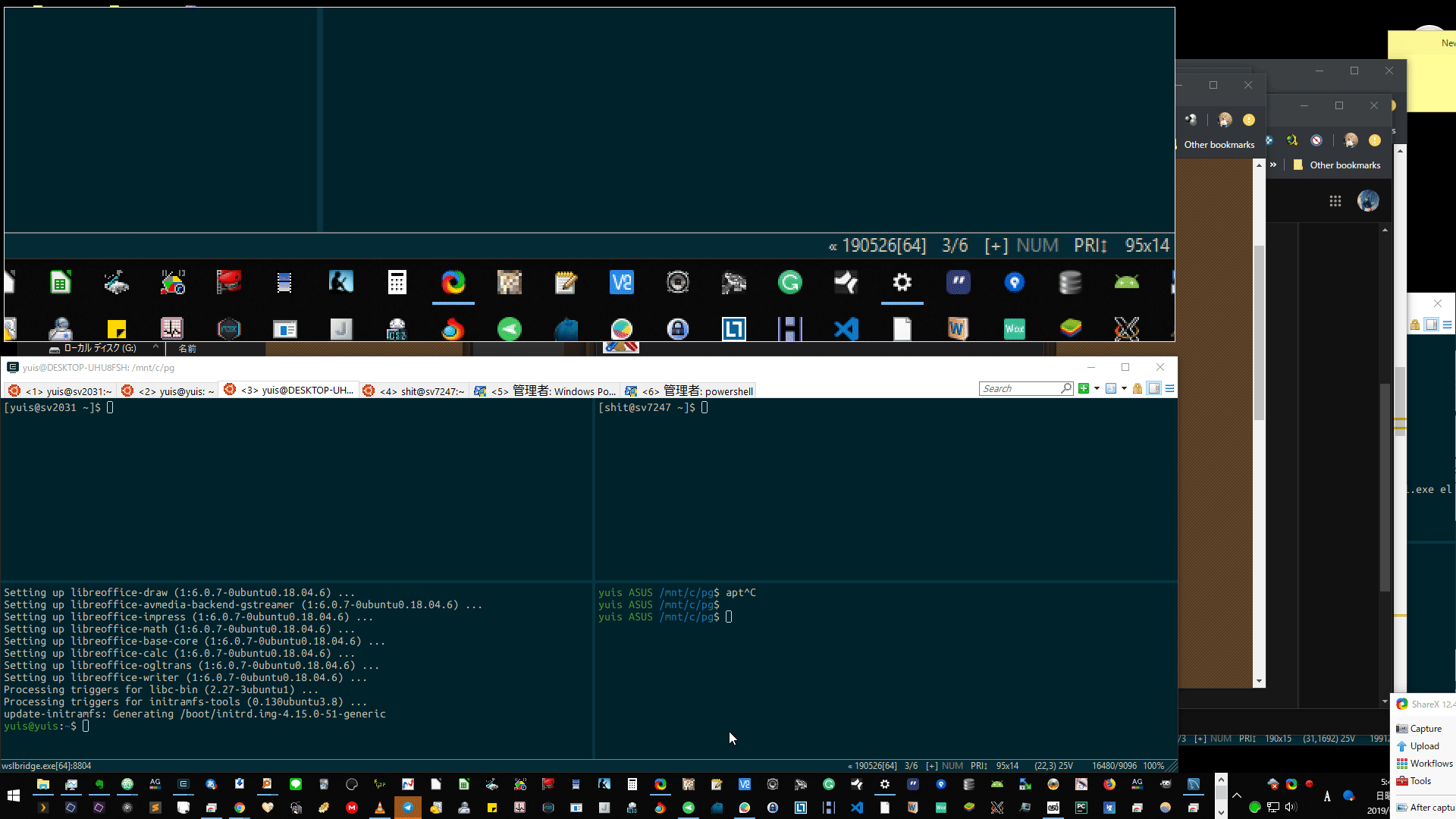This screenshot has width=1456, height=819.
Task: Open Telegram from the taskbar
Action: click(x=408, y=808)
